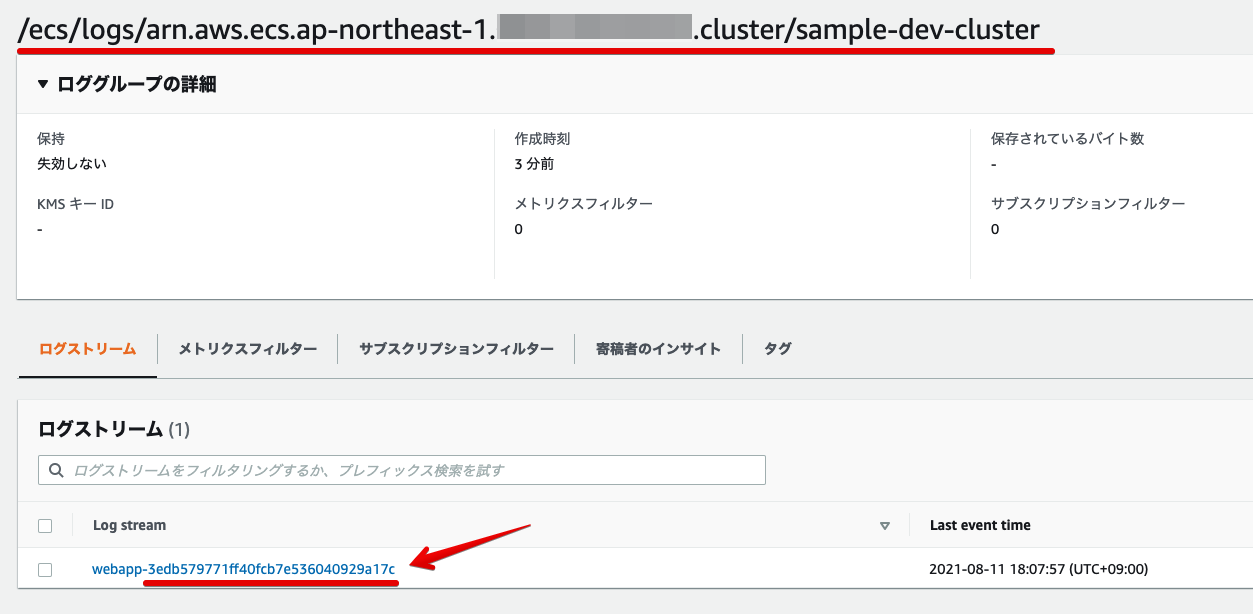This screenshot has width=1253, height=614.
Task: Click the ログストリームをフィルタリング search field
Action: coord(400,469)
